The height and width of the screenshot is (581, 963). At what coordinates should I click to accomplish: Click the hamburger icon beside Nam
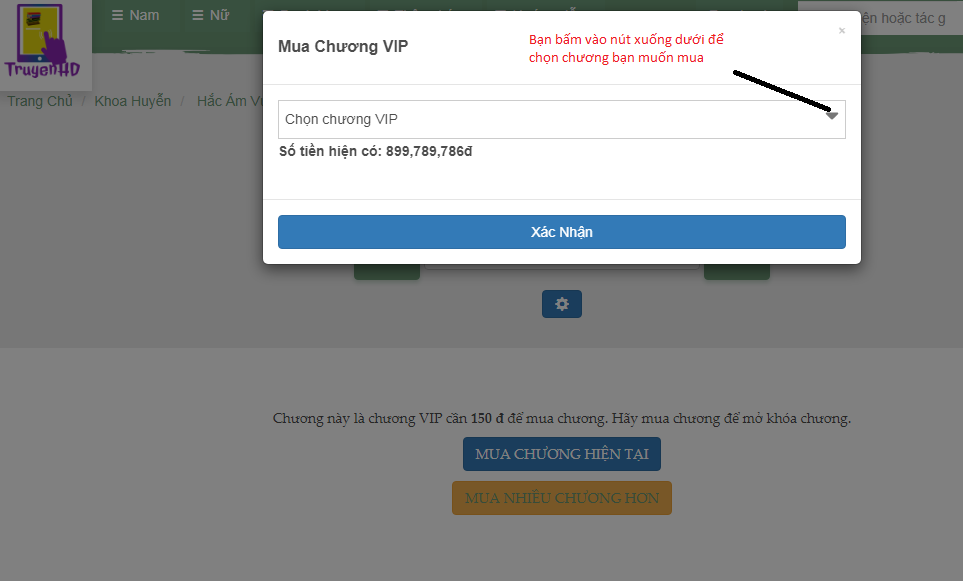tap(117, 15)
